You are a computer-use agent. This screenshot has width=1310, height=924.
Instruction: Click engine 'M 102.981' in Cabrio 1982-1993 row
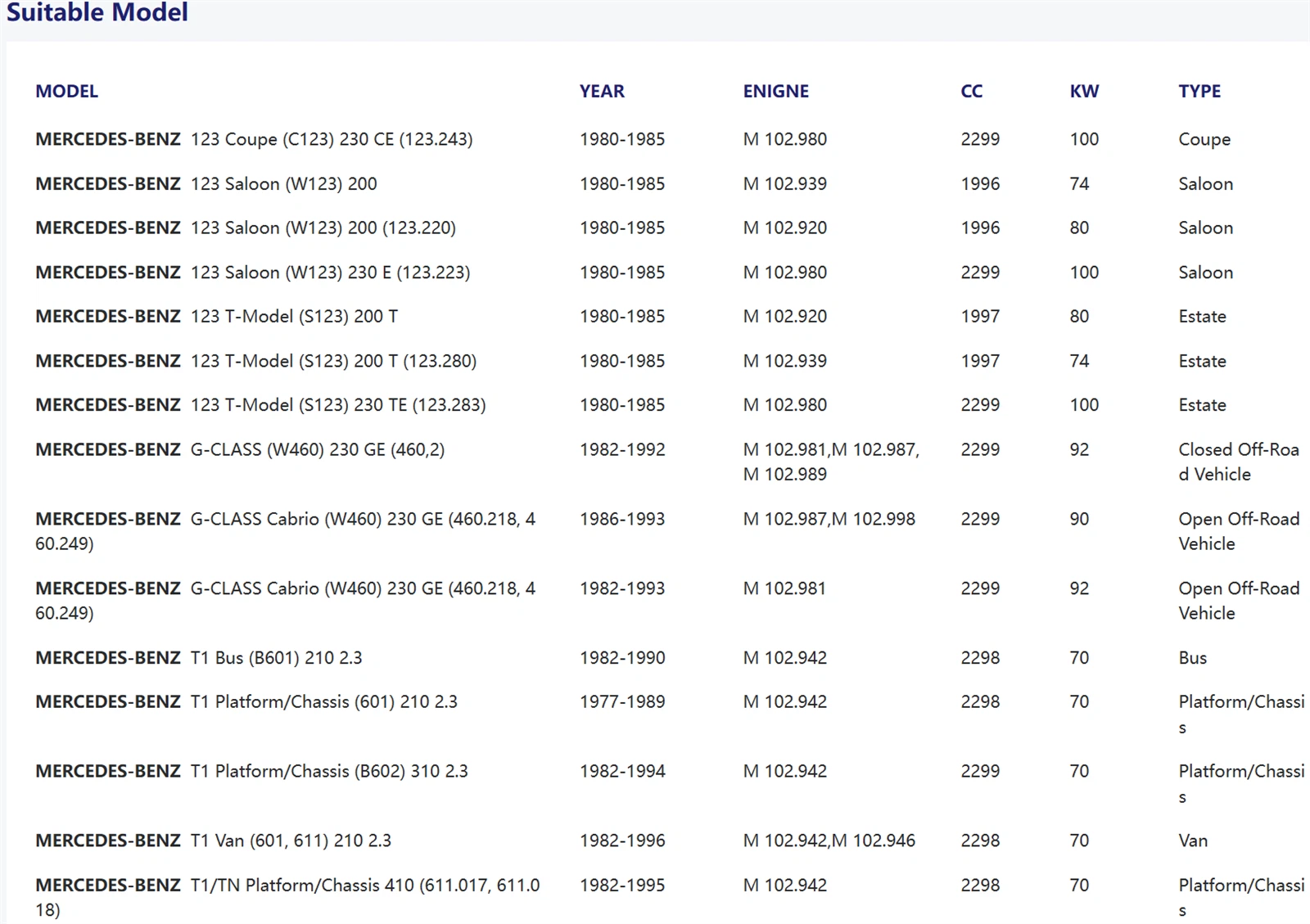(x=784, y=588)
